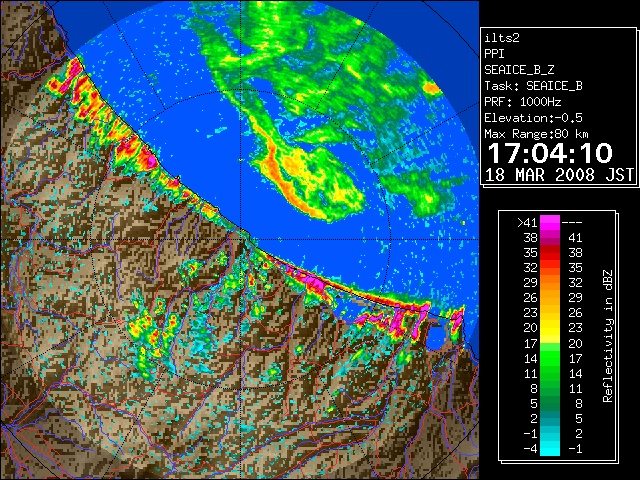Click the '-4' legend label

point(531,448)
